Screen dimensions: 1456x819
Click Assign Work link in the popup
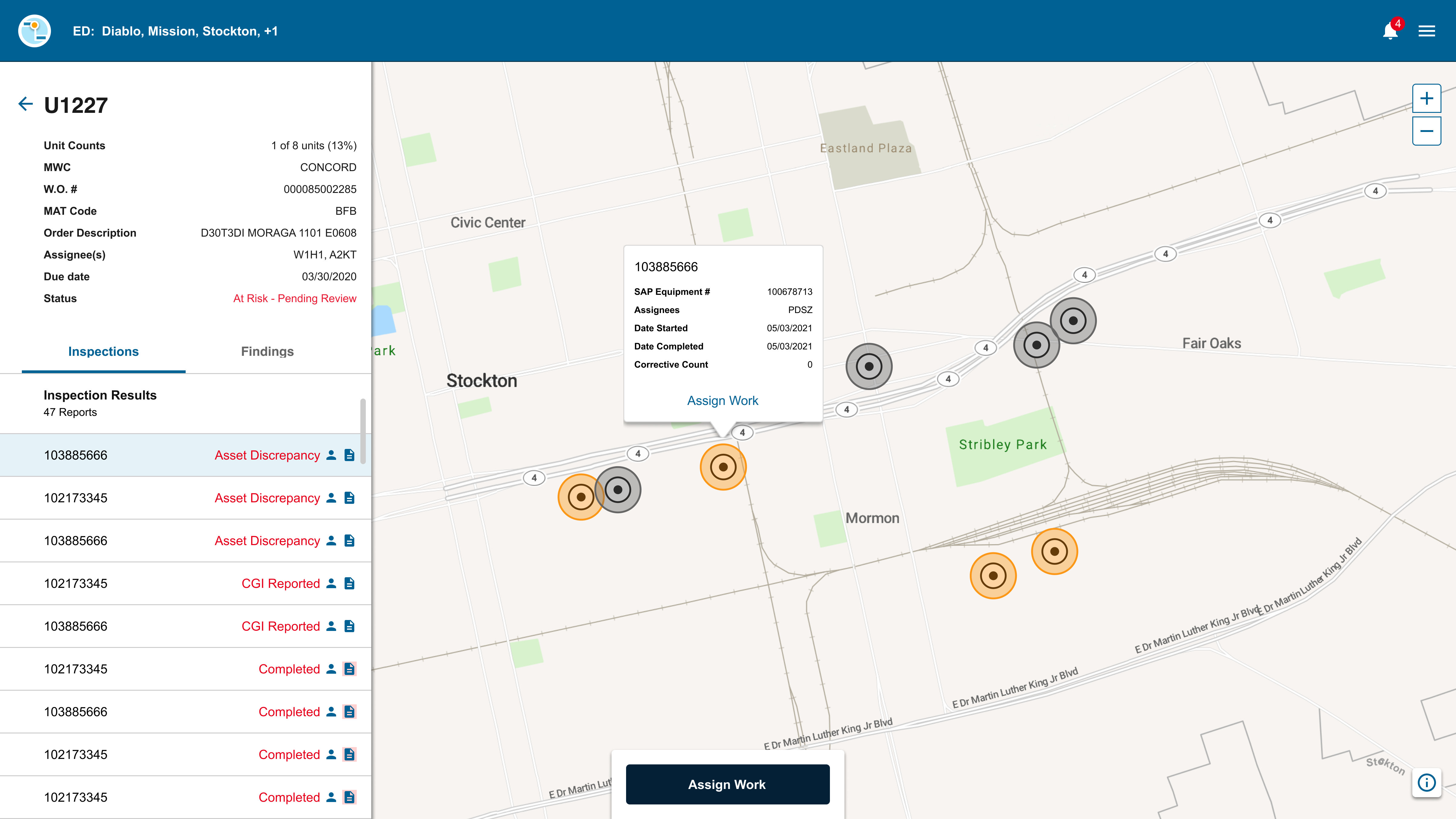[x=722, y=400]
